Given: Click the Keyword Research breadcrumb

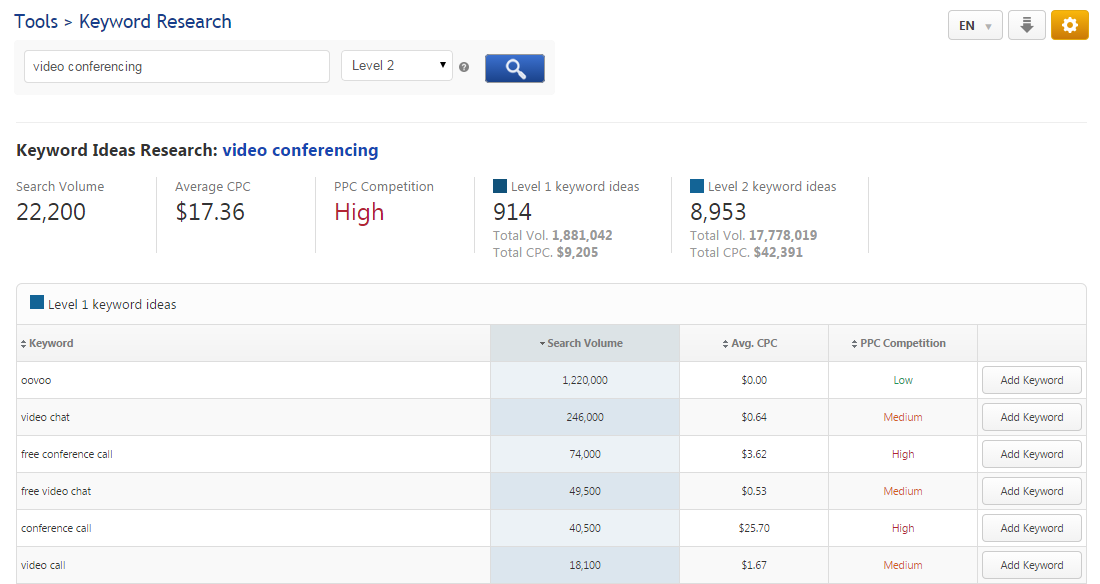Looking at the screenshot, I should click(155, 21).
